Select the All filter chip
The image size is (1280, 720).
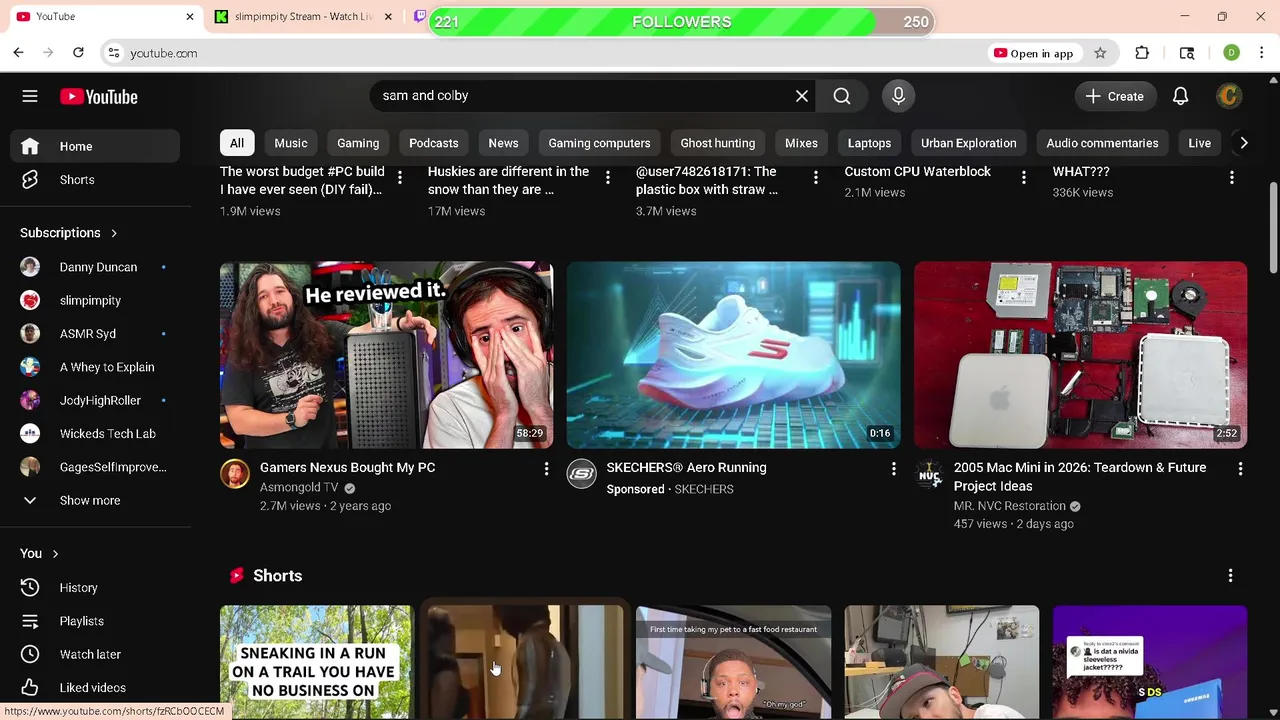[237, 143]
